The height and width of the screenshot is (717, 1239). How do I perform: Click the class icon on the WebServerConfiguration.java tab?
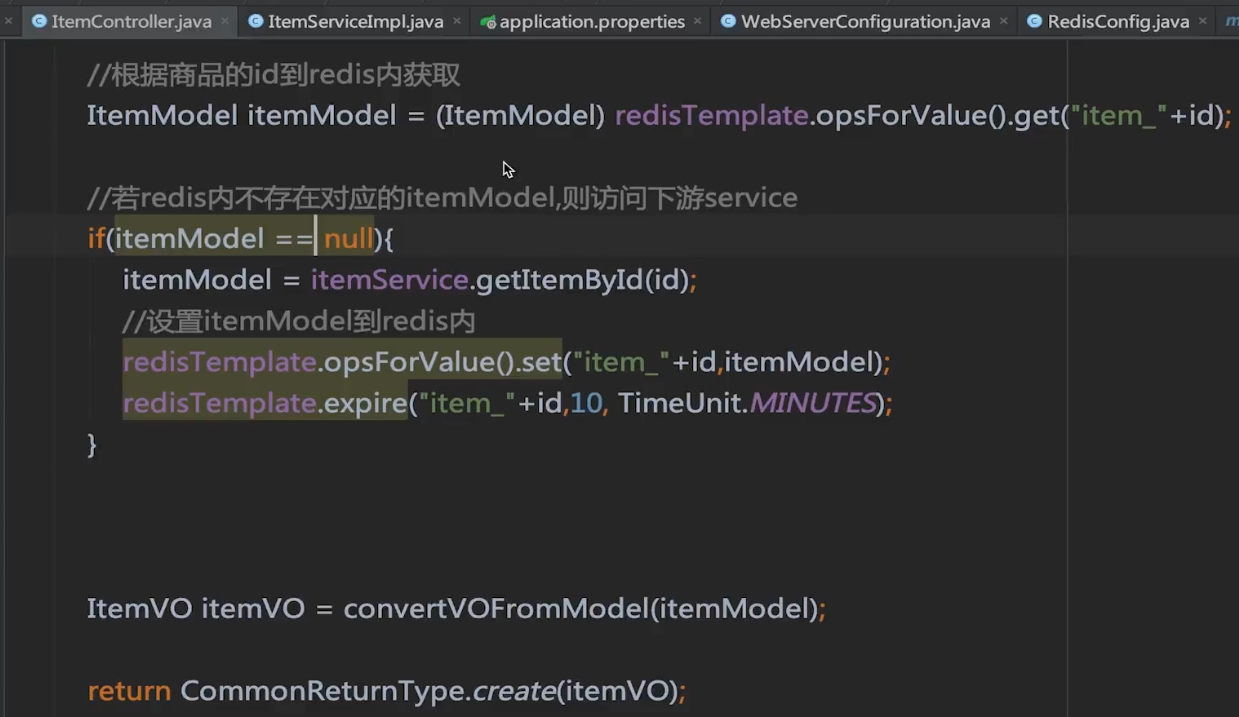[728, 21]
